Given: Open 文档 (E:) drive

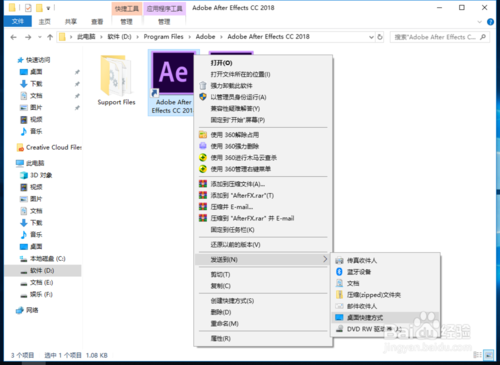Looking at the screenshot, I should 37,282.
